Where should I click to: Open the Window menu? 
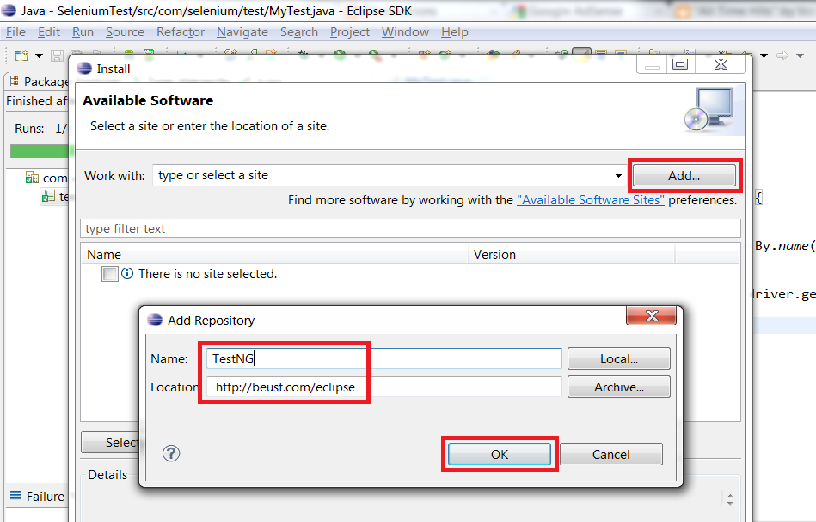[405, 32]
